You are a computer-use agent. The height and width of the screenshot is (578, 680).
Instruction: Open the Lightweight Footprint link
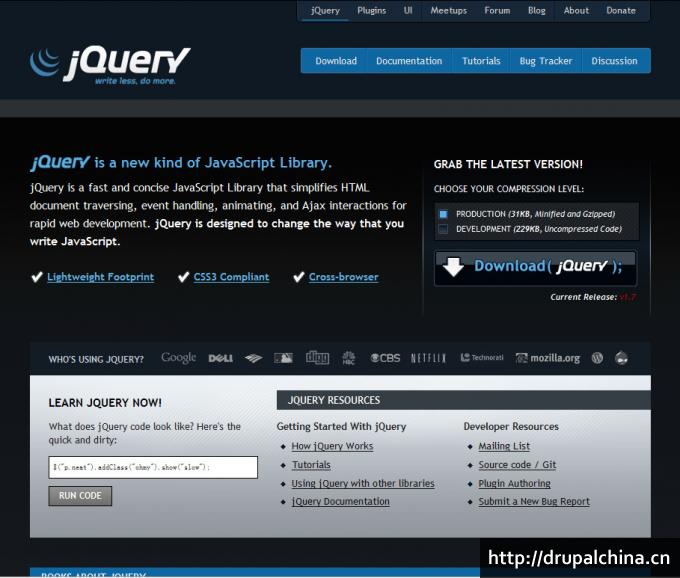101,277
